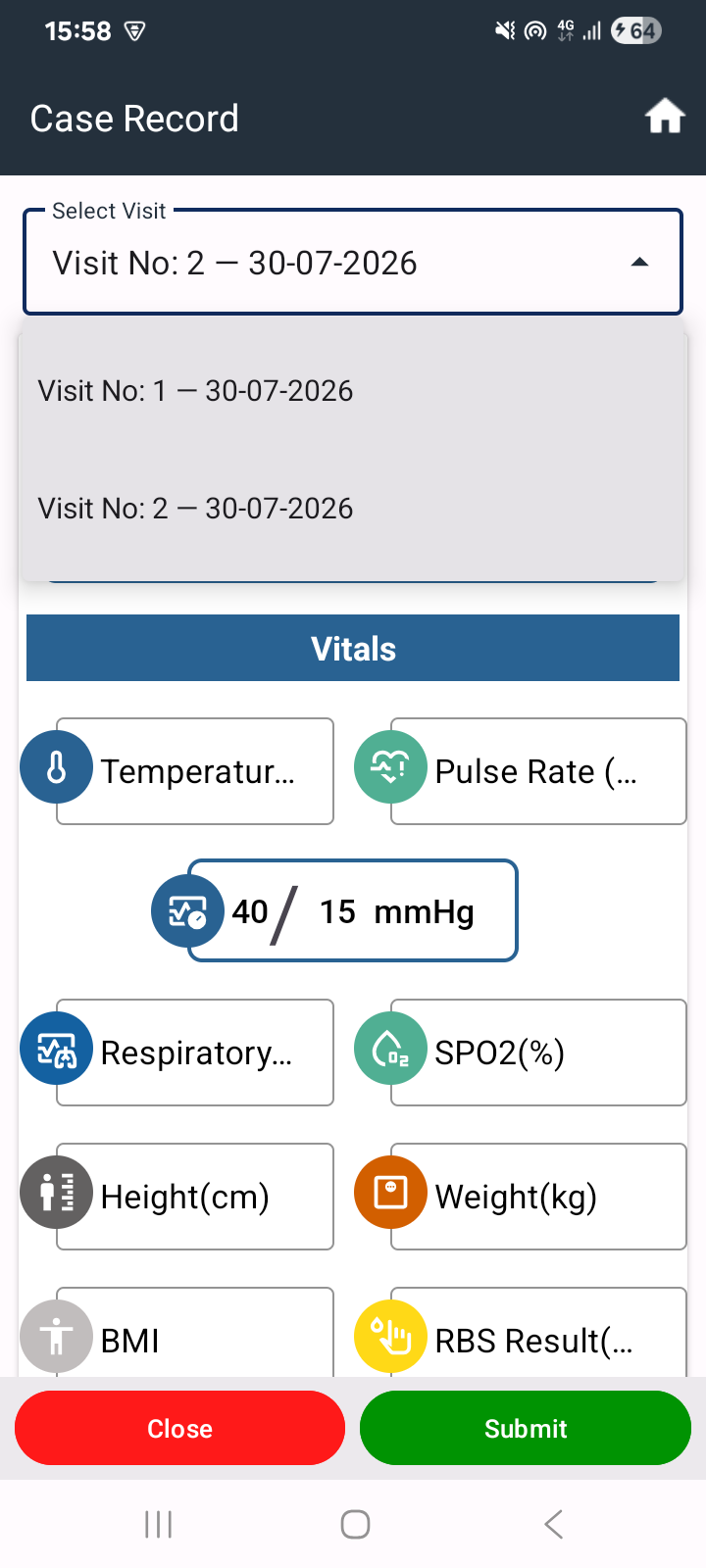
Task: Click the green Submit button
Action: pos(526,1428)
